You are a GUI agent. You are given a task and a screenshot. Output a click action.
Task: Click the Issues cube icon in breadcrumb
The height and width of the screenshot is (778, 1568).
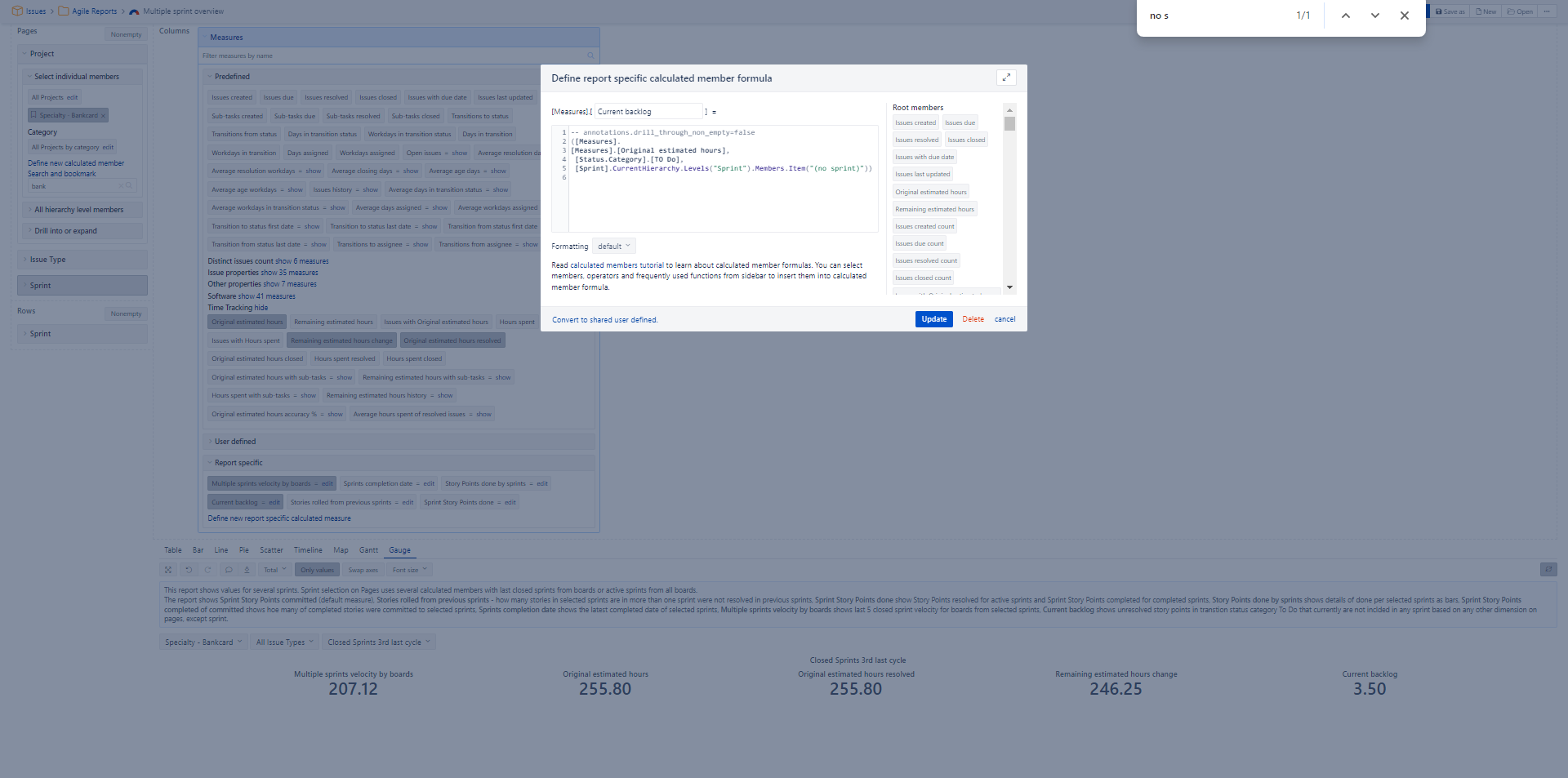point(17,11)
